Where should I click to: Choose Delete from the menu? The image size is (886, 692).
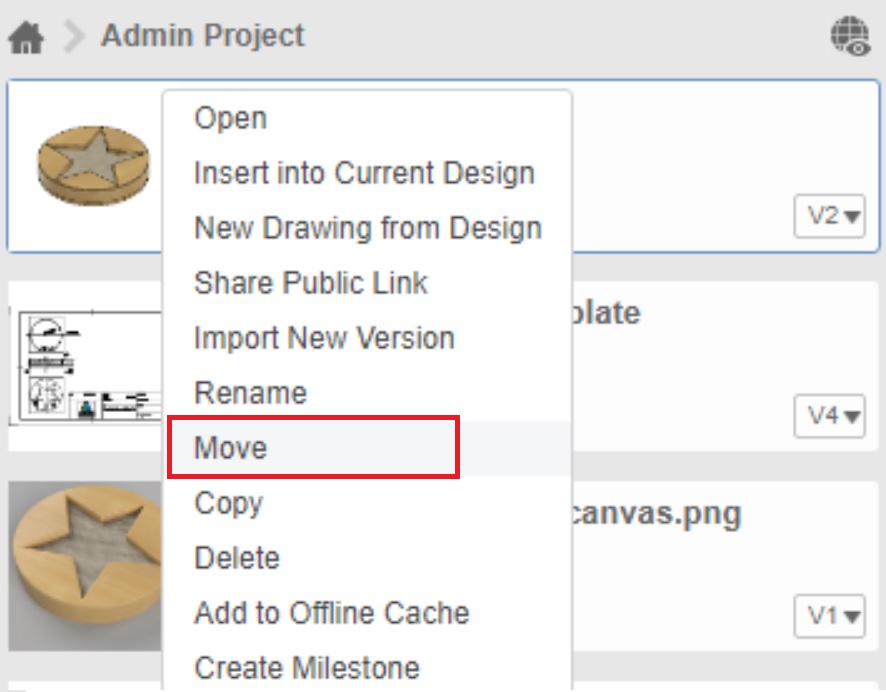[x=238, y=557]
